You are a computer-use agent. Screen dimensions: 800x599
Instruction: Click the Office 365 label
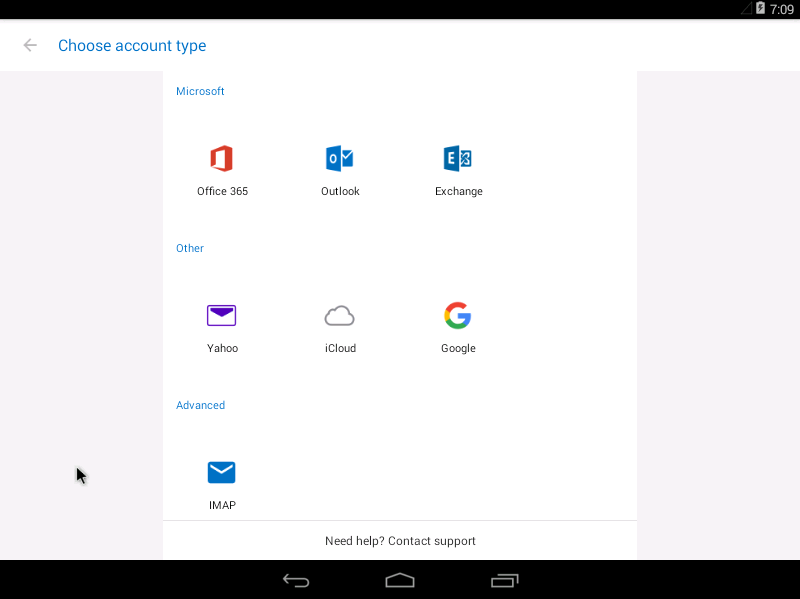coord(222,191)
